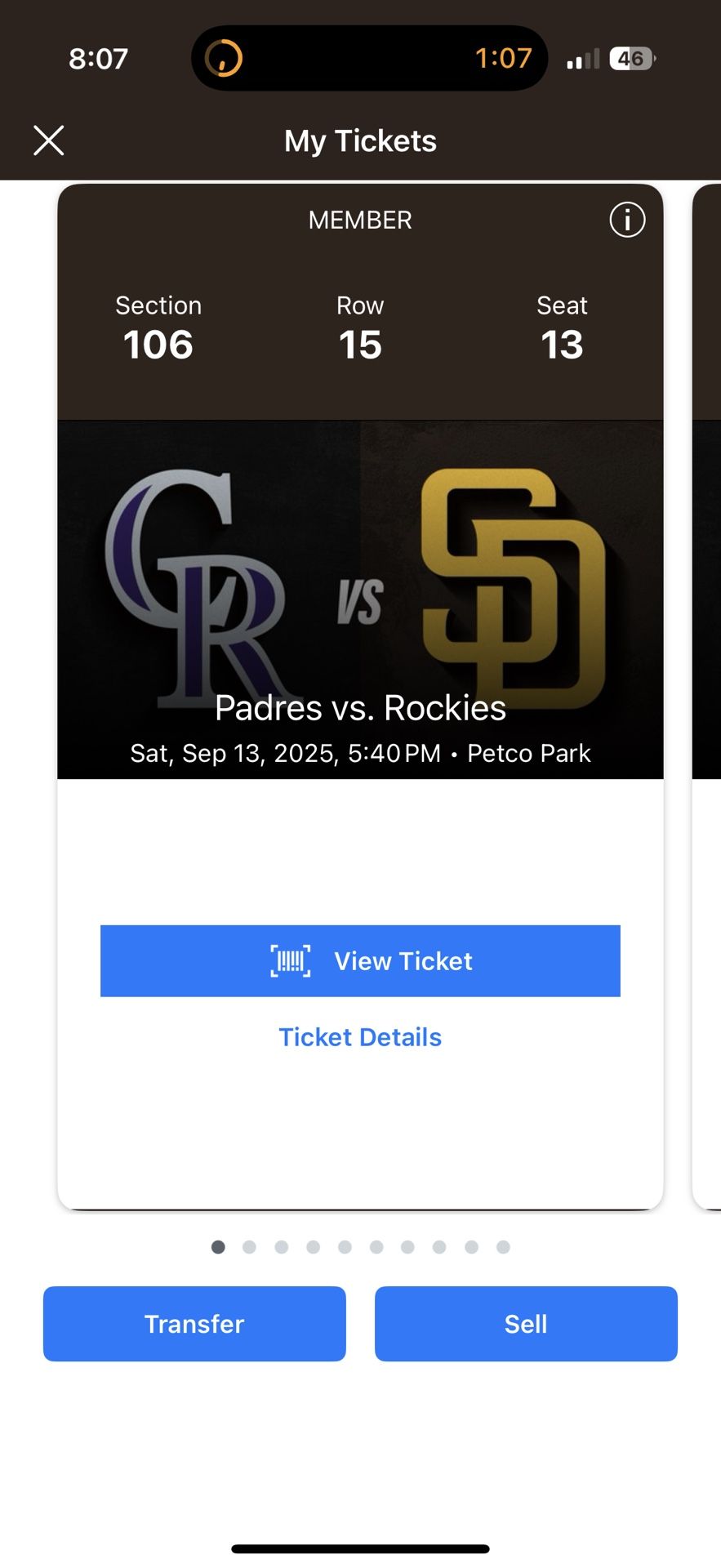
Task: Tap the barcode icon on View Ticket
Action: (x=291, y=961)
